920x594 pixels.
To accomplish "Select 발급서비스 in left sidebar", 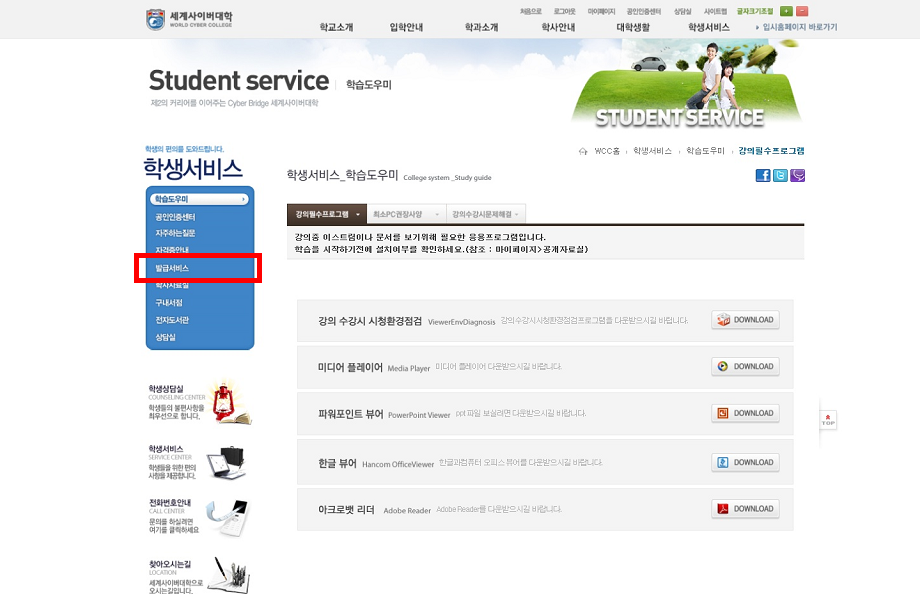I will click(x=172, y=268).
